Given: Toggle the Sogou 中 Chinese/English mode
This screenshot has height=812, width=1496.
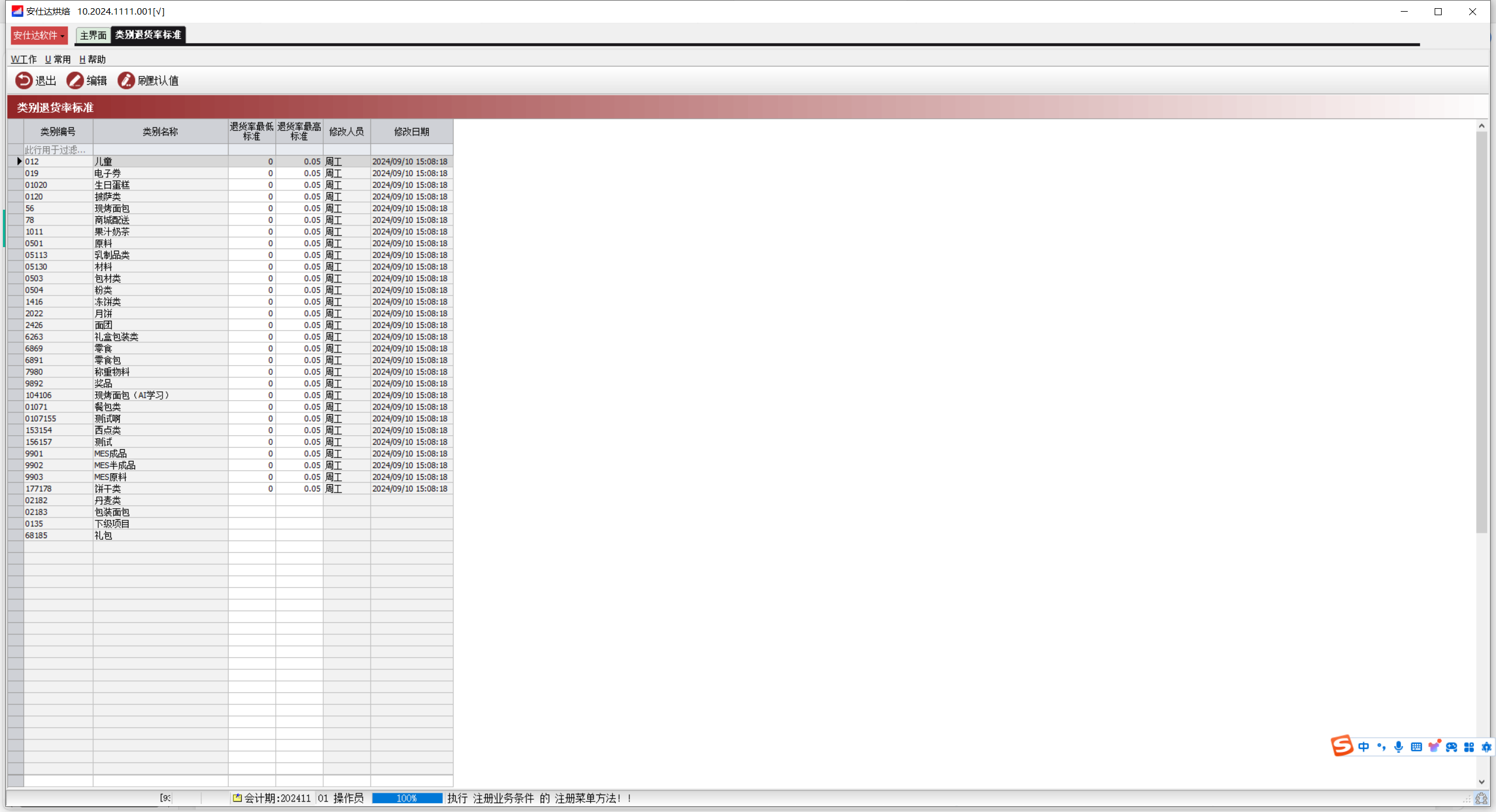Looking at the screenshot, I should click(x=1363, y=747).
